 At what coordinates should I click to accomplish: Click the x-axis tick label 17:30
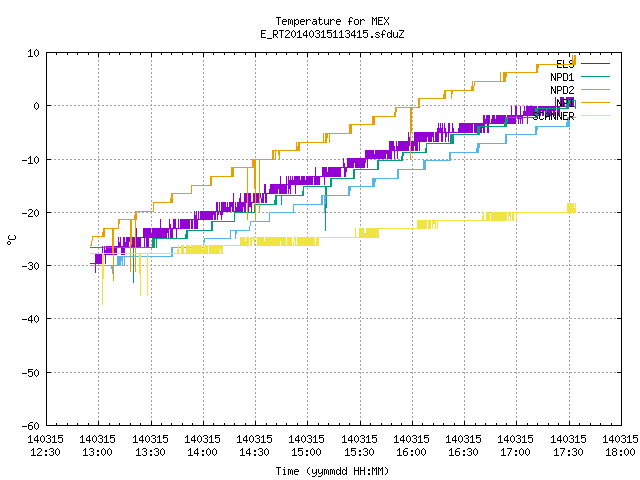tap(568, 452)
